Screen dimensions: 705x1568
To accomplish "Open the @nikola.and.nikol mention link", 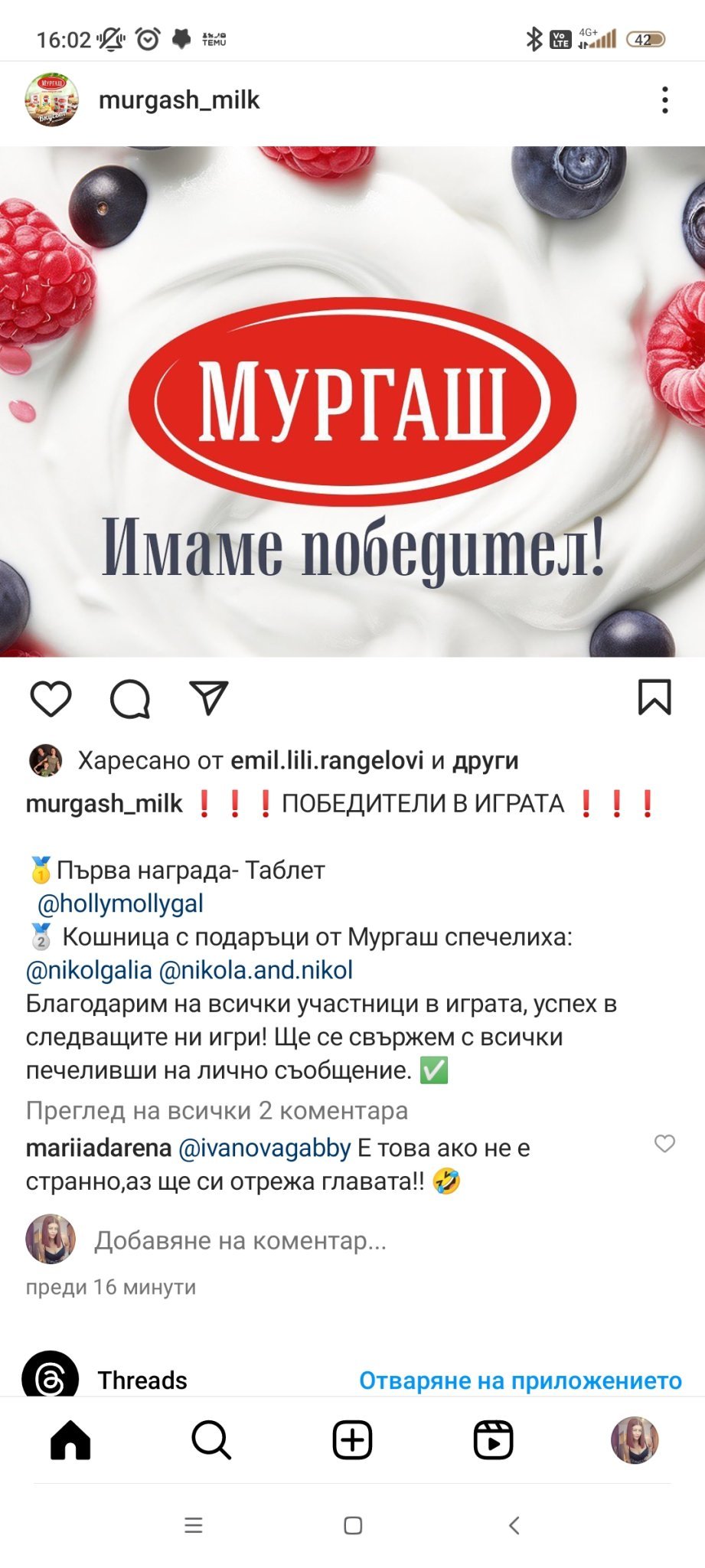I will [x=256, y=970].
